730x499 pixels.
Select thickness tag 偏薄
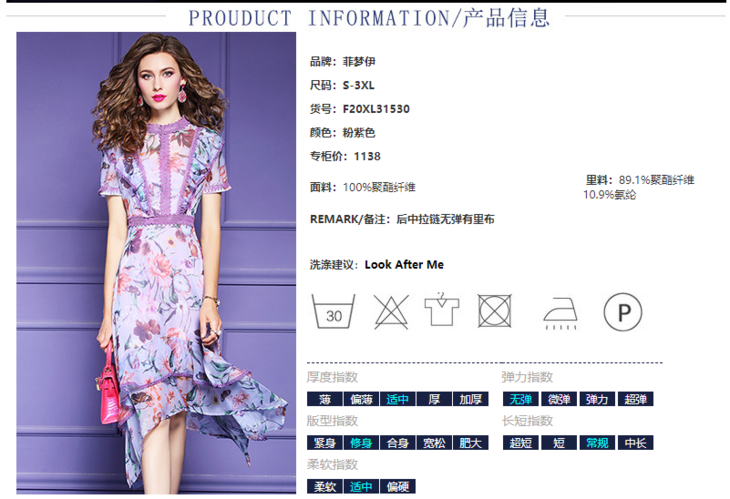pos(361,399)
